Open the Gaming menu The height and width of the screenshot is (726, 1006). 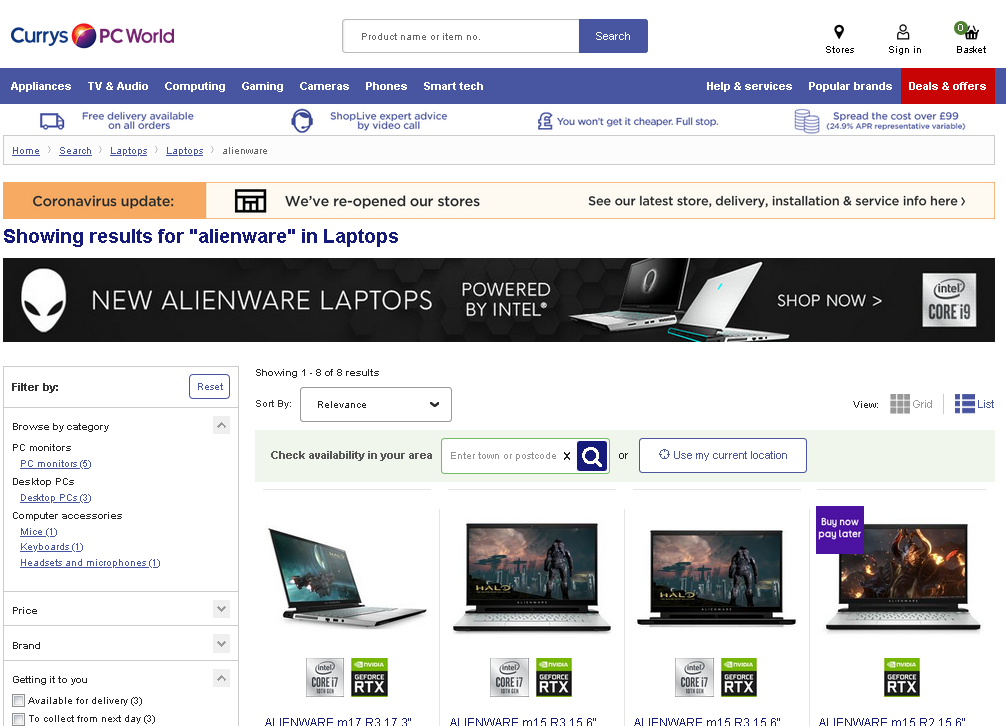(x=262, y=86)
